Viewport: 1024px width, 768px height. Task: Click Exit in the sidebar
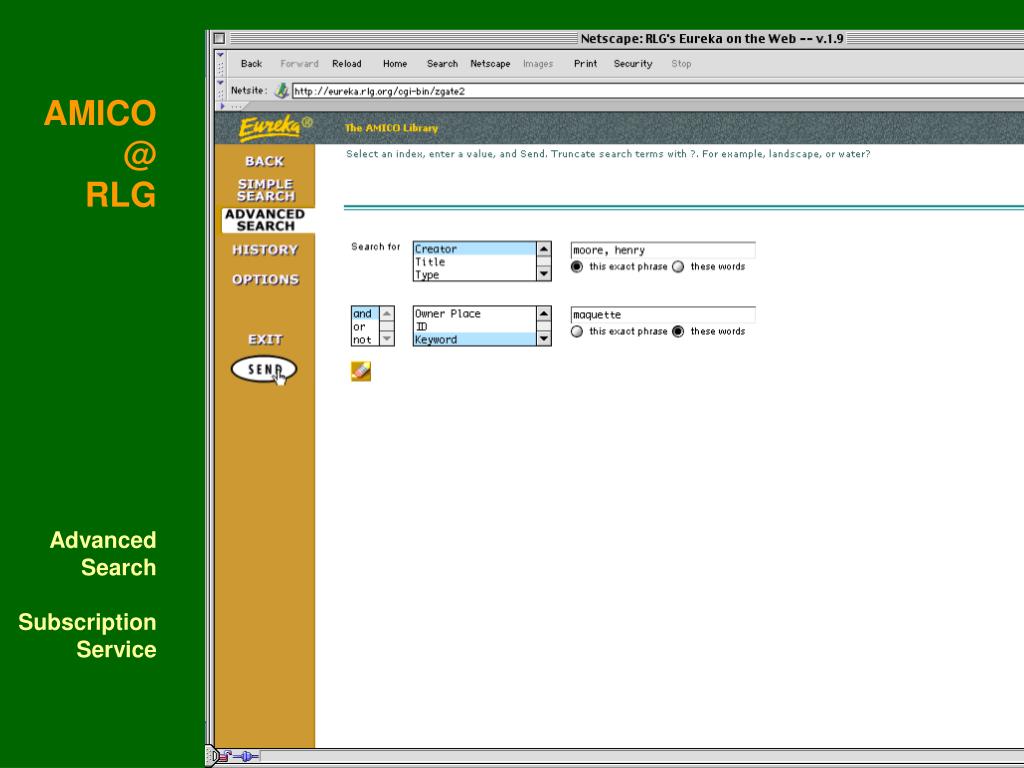264,340
